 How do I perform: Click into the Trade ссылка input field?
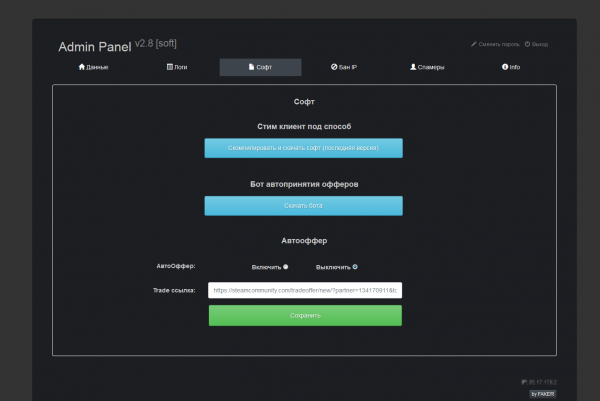point(304,290)
